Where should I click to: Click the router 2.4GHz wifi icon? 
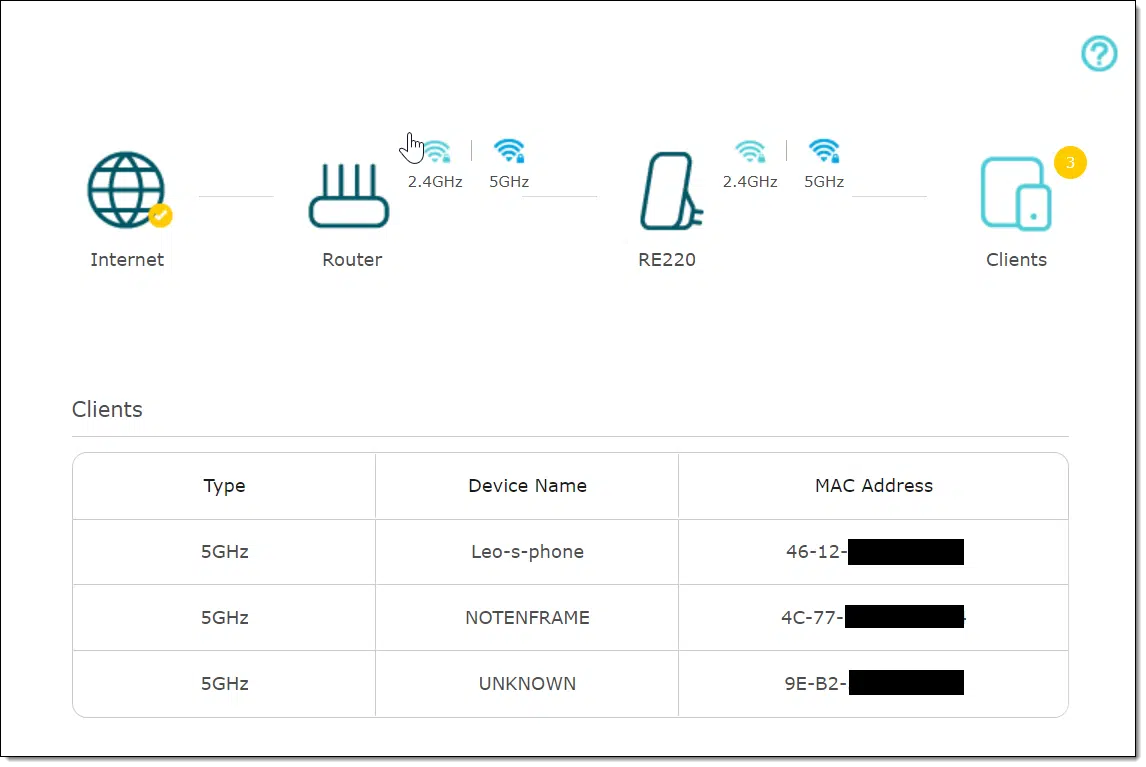click(x=436, y=152)
